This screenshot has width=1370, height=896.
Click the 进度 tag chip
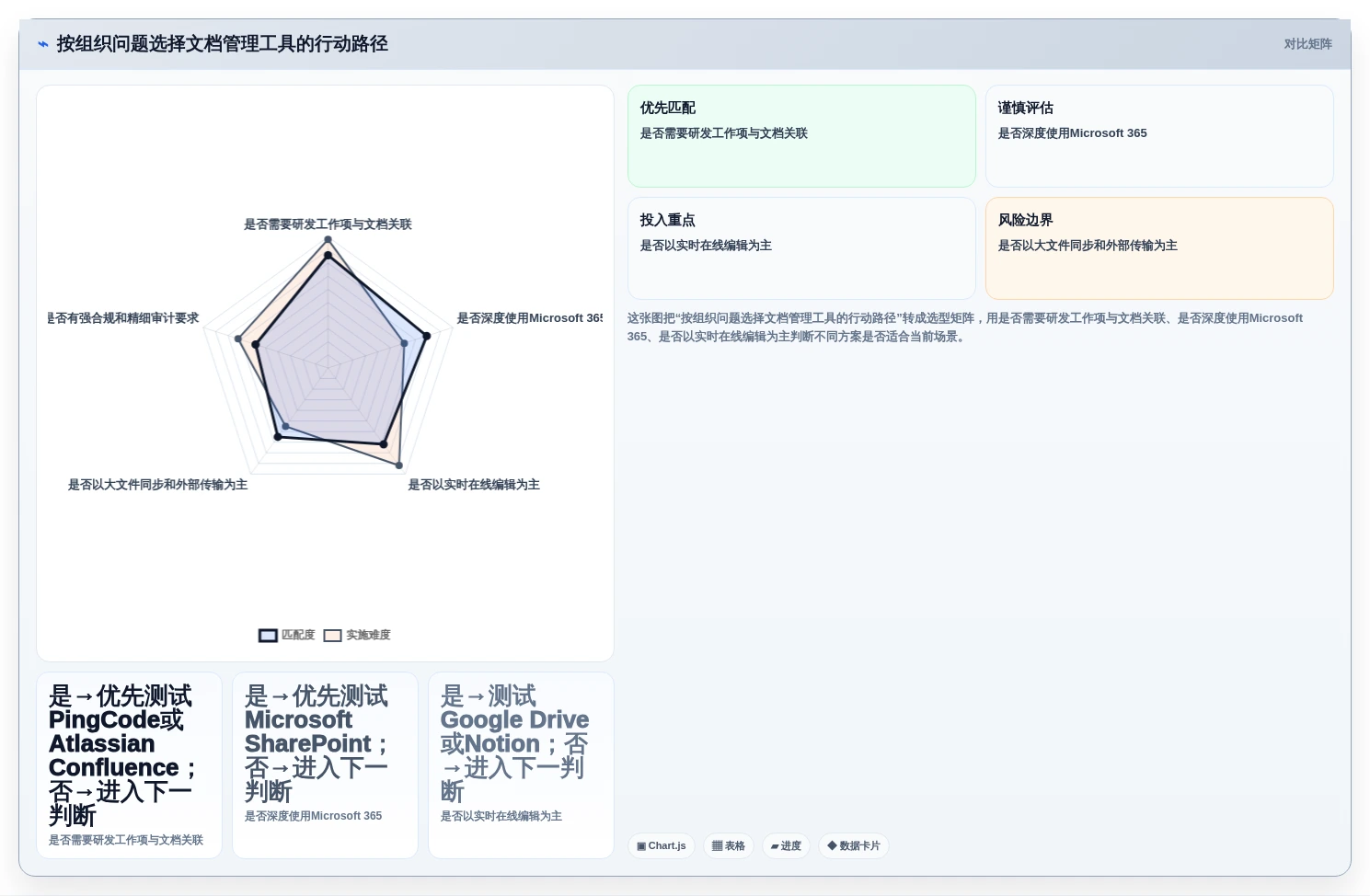click(x=786, y=846)
